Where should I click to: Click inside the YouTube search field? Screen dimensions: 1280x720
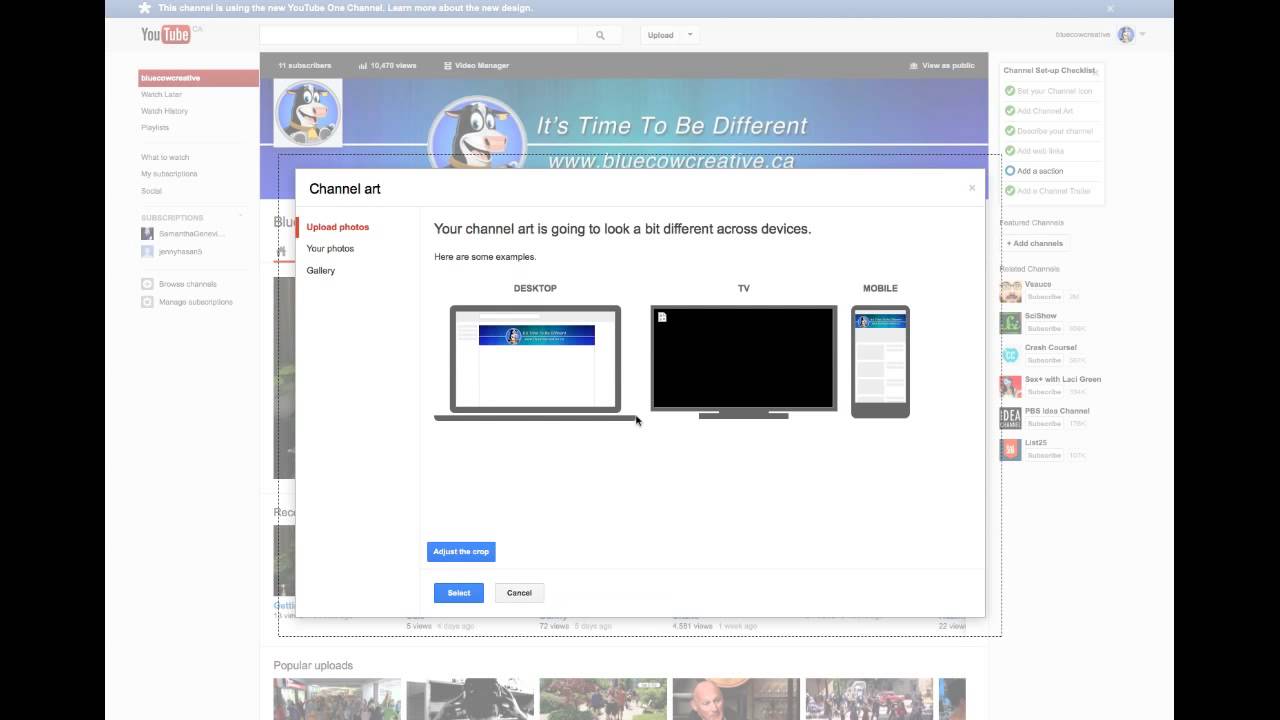419,35
